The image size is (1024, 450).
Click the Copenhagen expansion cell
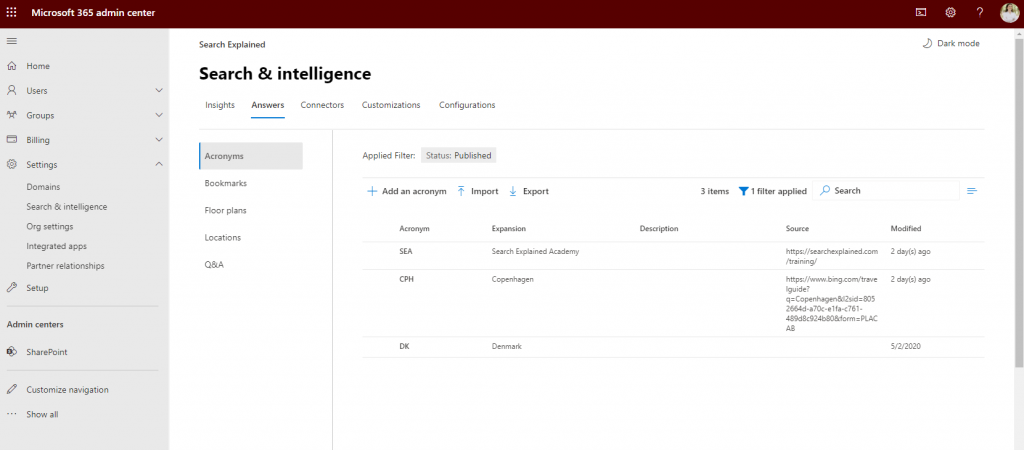513,279
